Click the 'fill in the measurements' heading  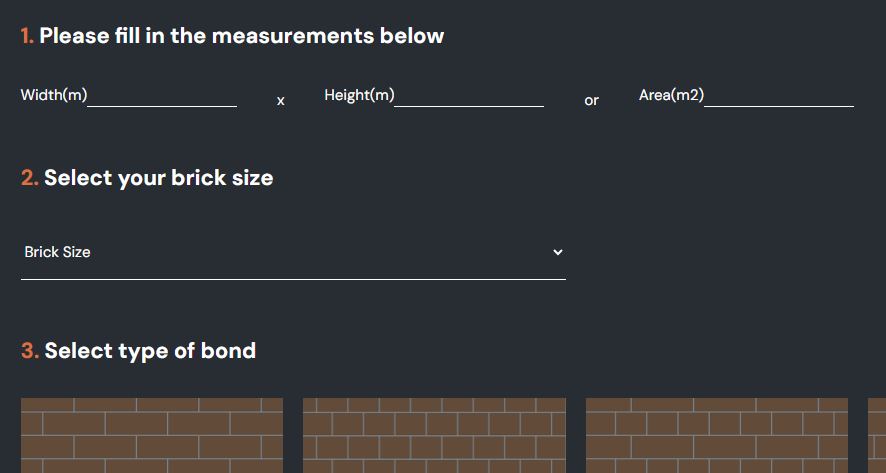(241, 37)
